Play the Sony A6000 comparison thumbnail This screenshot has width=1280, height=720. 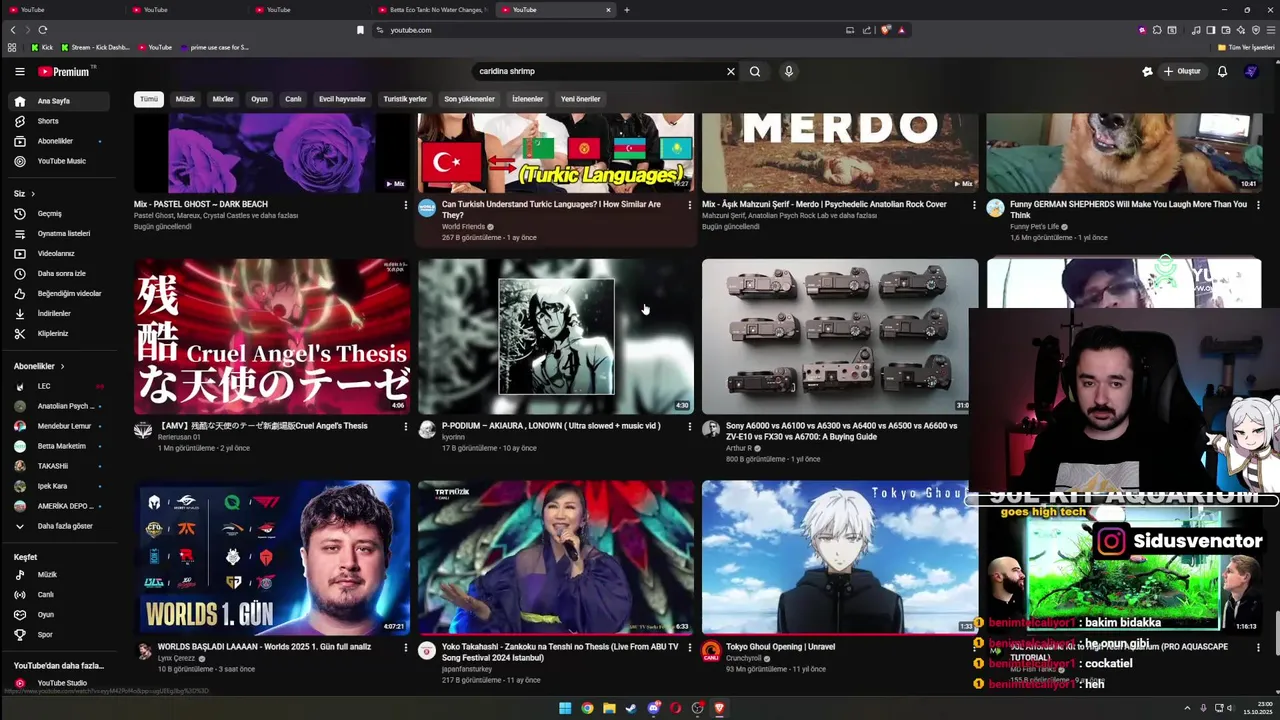(840, 336)
